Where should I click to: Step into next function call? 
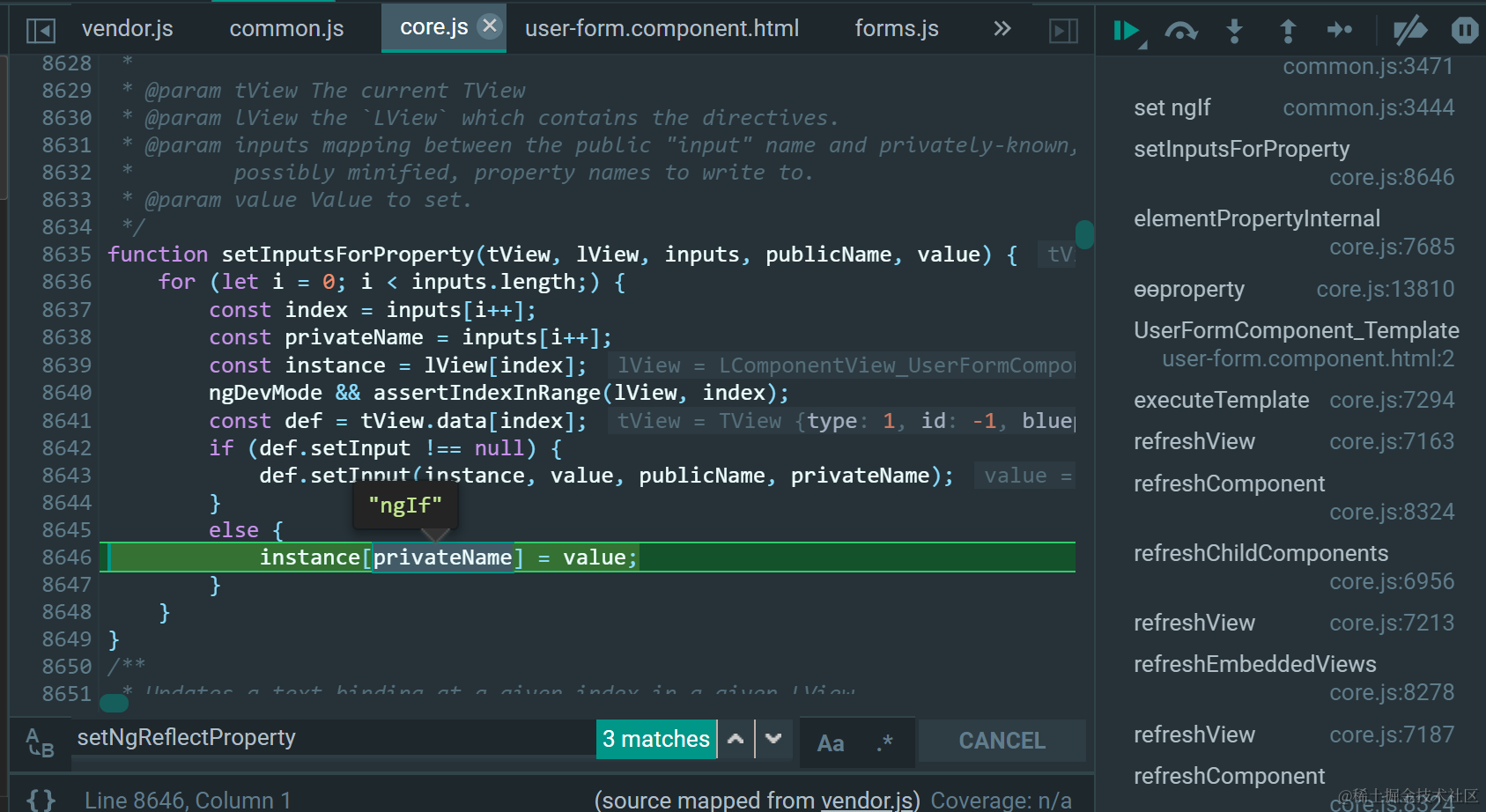(1234, 32)
